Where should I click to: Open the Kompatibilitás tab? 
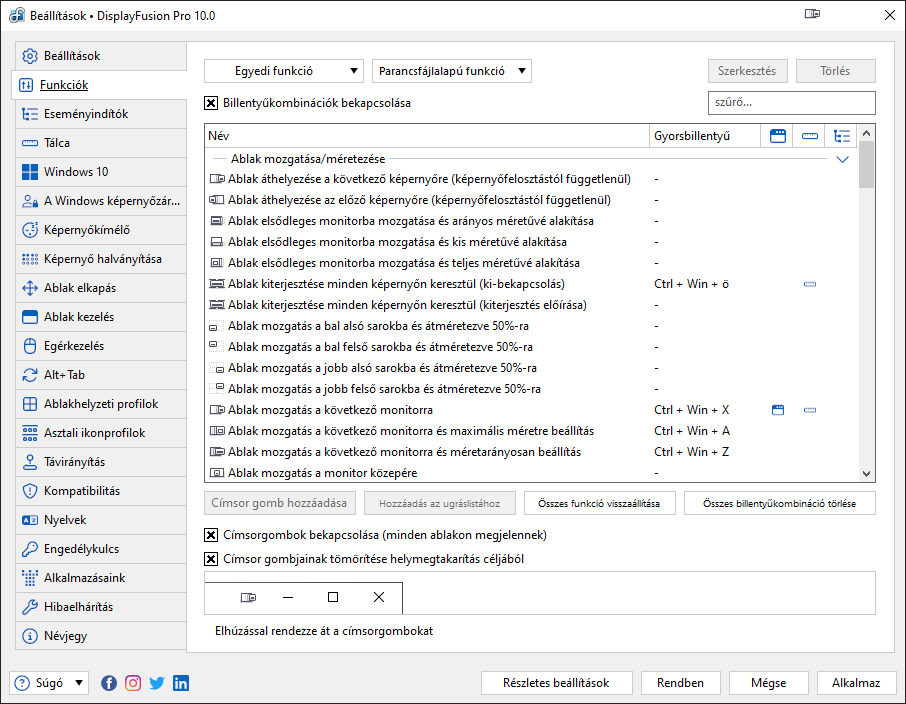tap(101, 491)
